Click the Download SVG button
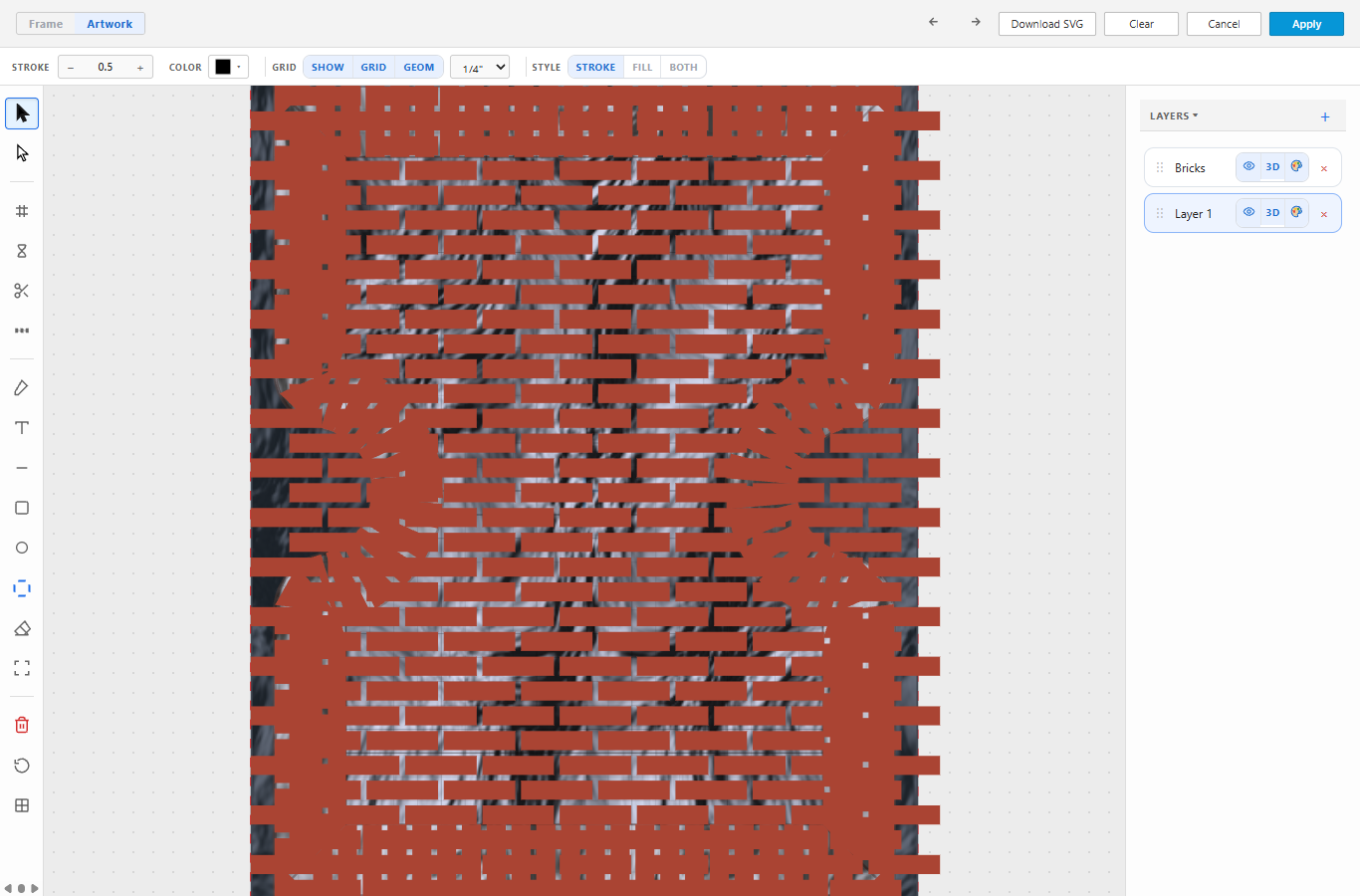Screen dimensions: 1360x896 coord(1047,24)
